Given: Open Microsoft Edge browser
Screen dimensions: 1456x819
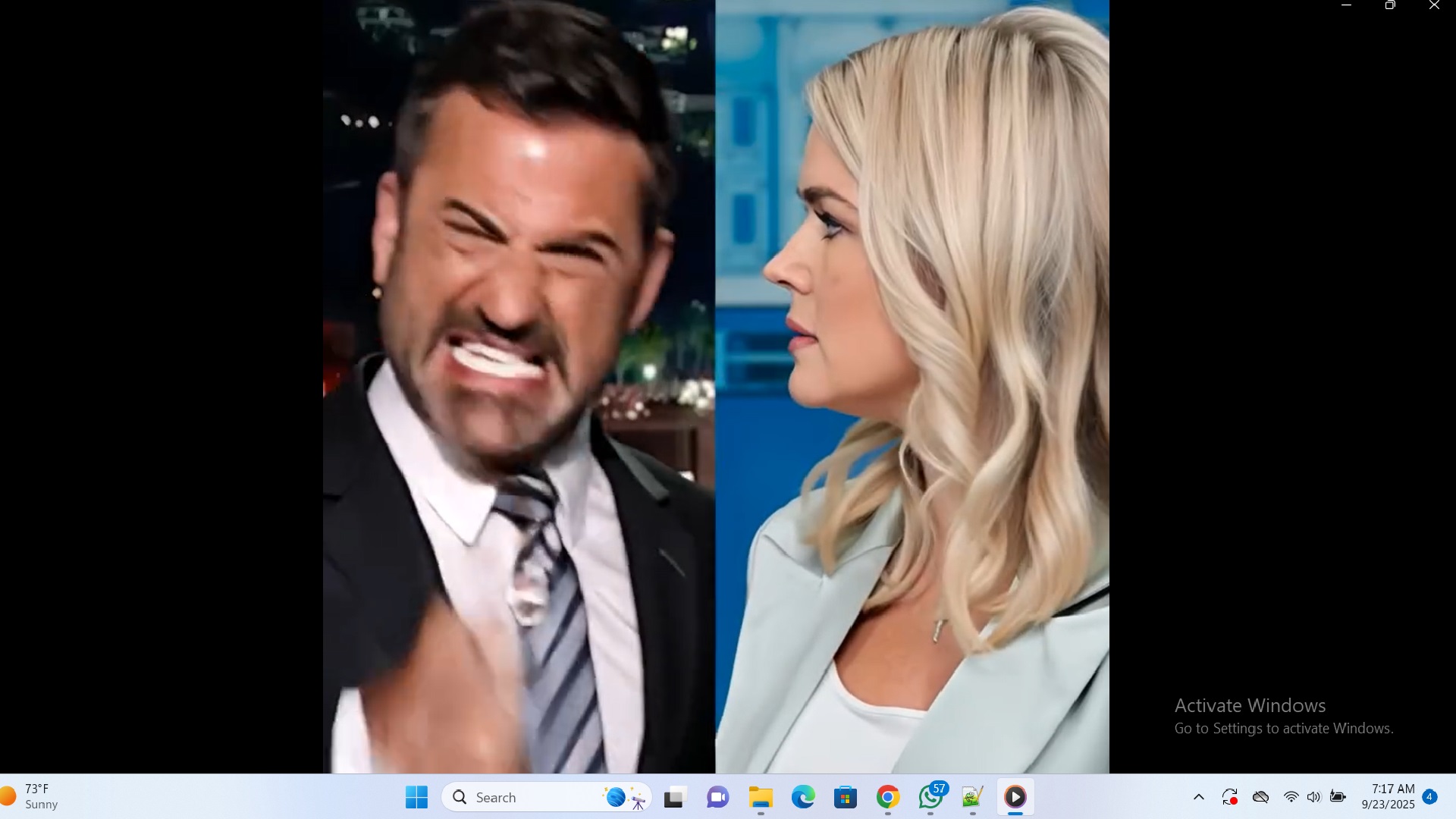Looking at the screenshot, I should click(x=803, y=797).
